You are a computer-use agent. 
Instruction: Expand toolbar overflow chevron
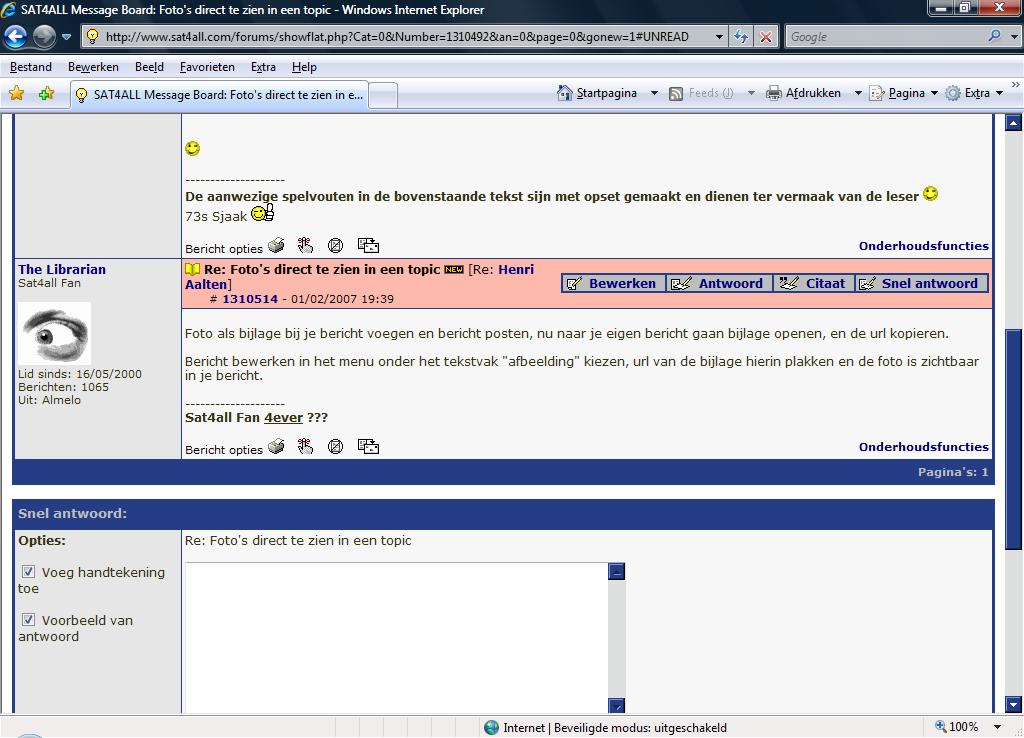coord(1016,85)
